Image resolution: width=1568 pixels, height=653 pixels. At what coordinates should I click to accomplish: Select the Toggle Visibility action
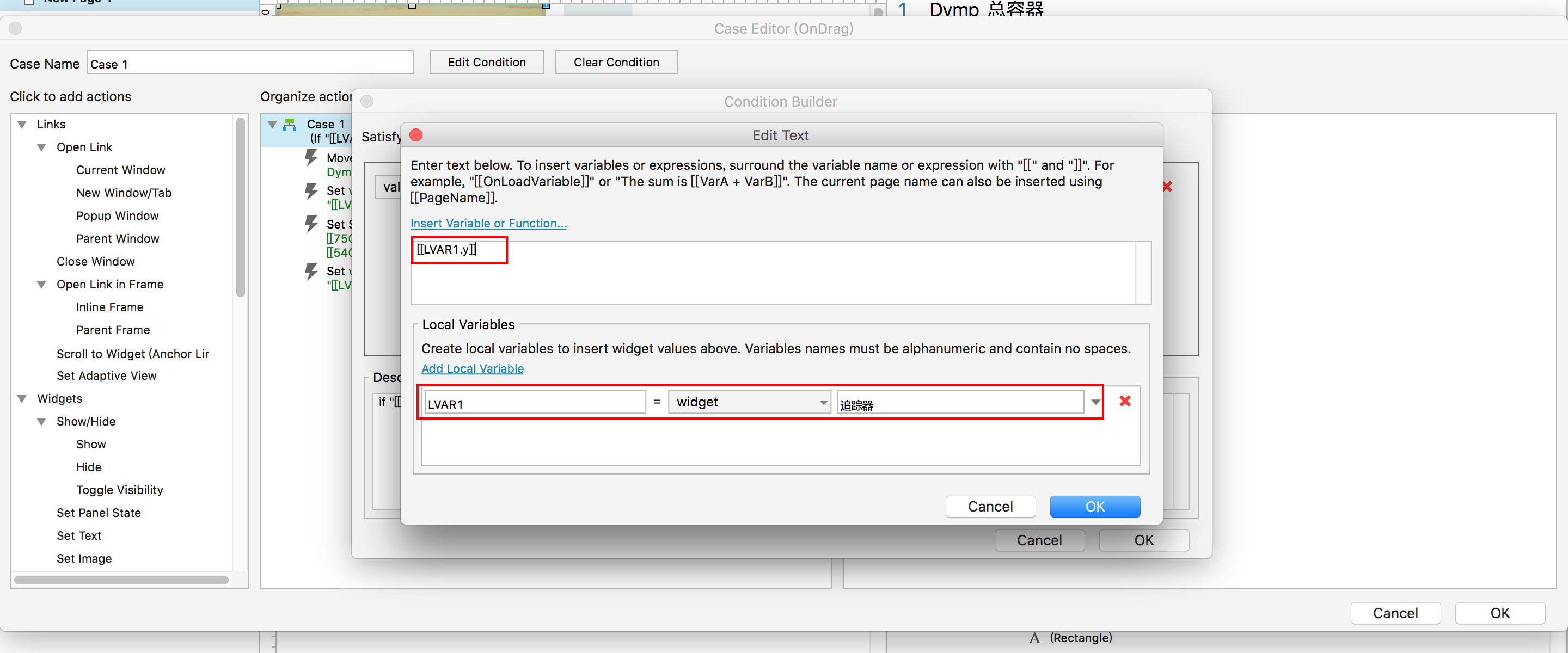pos(119,490)
